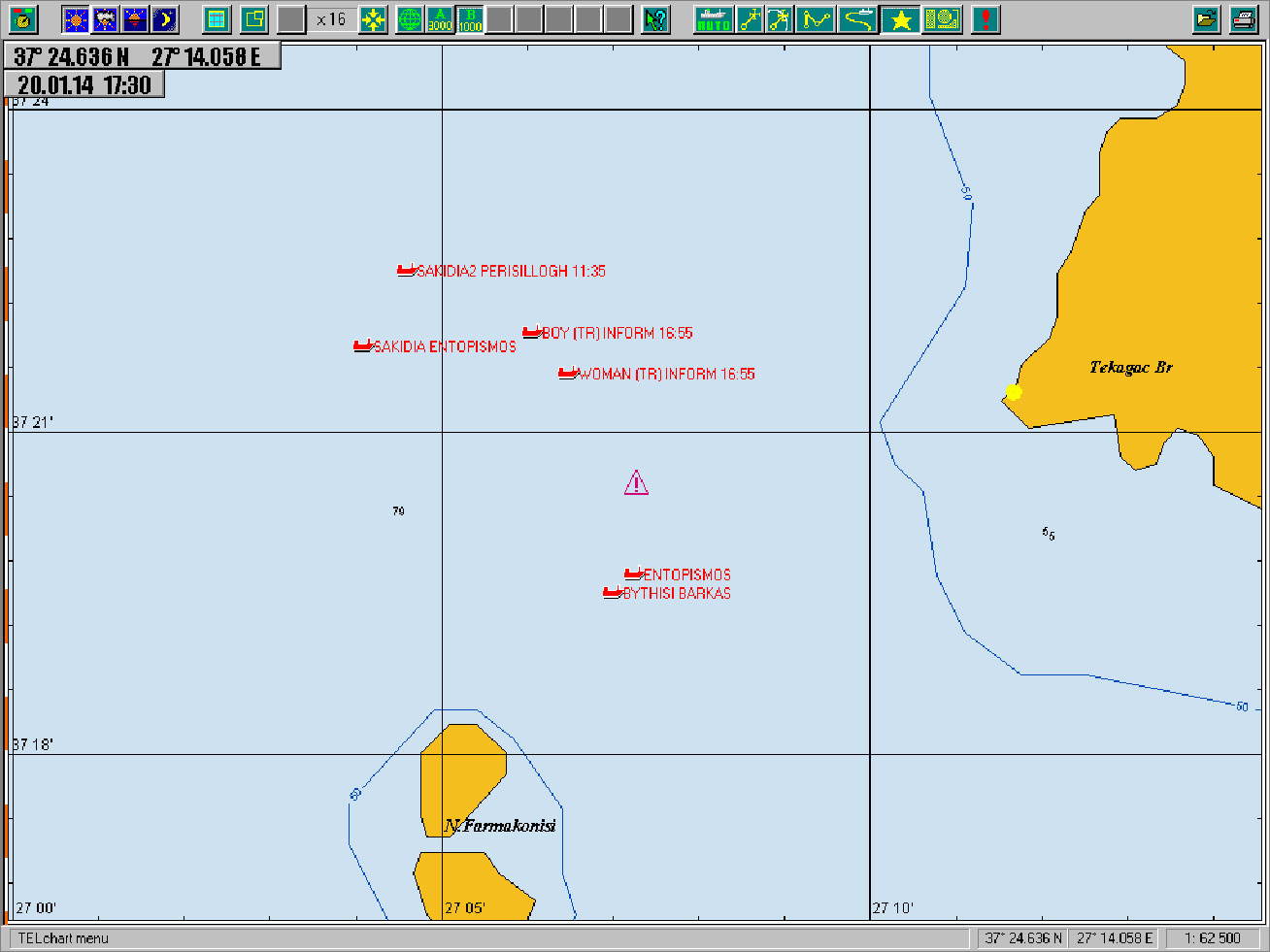This screenshot has width=1270, height=952.
Task: Switch to dusk sunset palette icon
Action: 135,19
